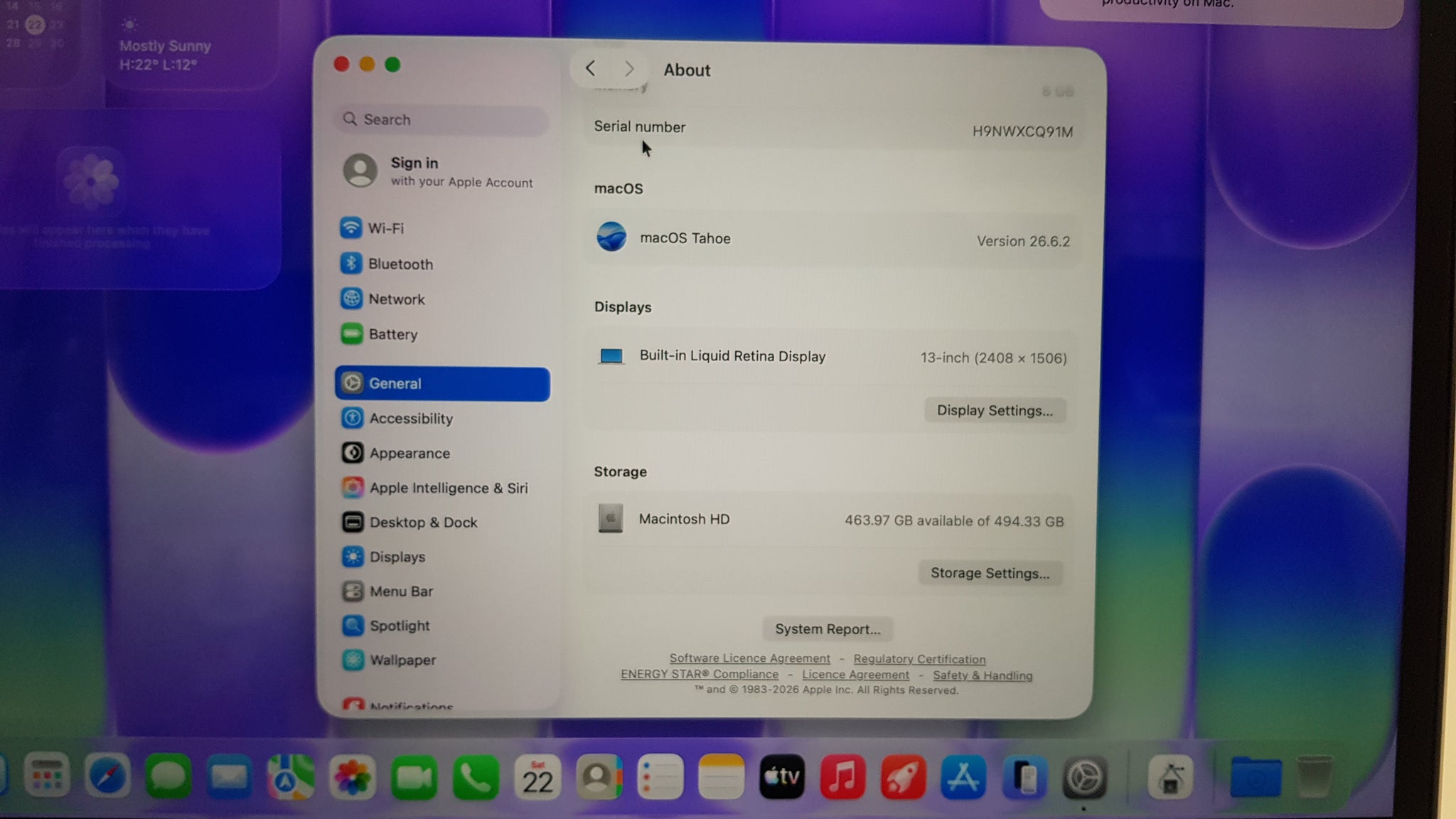Go forward using the right chevron

[x=629, y=69]
